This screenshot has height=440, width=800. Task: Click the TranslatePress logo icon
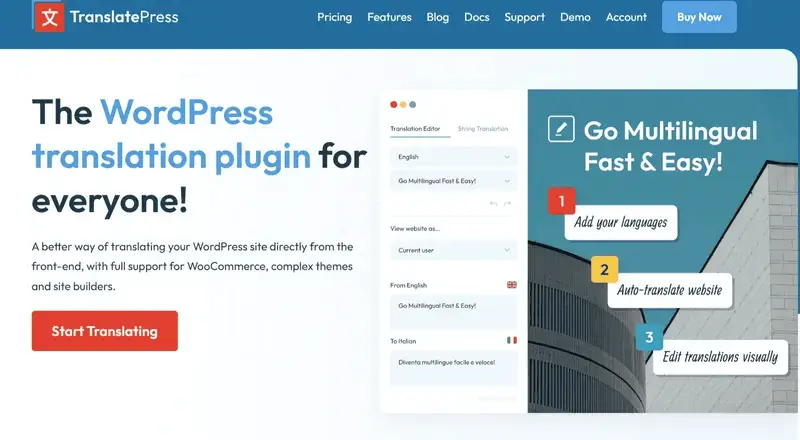[49, 16]
